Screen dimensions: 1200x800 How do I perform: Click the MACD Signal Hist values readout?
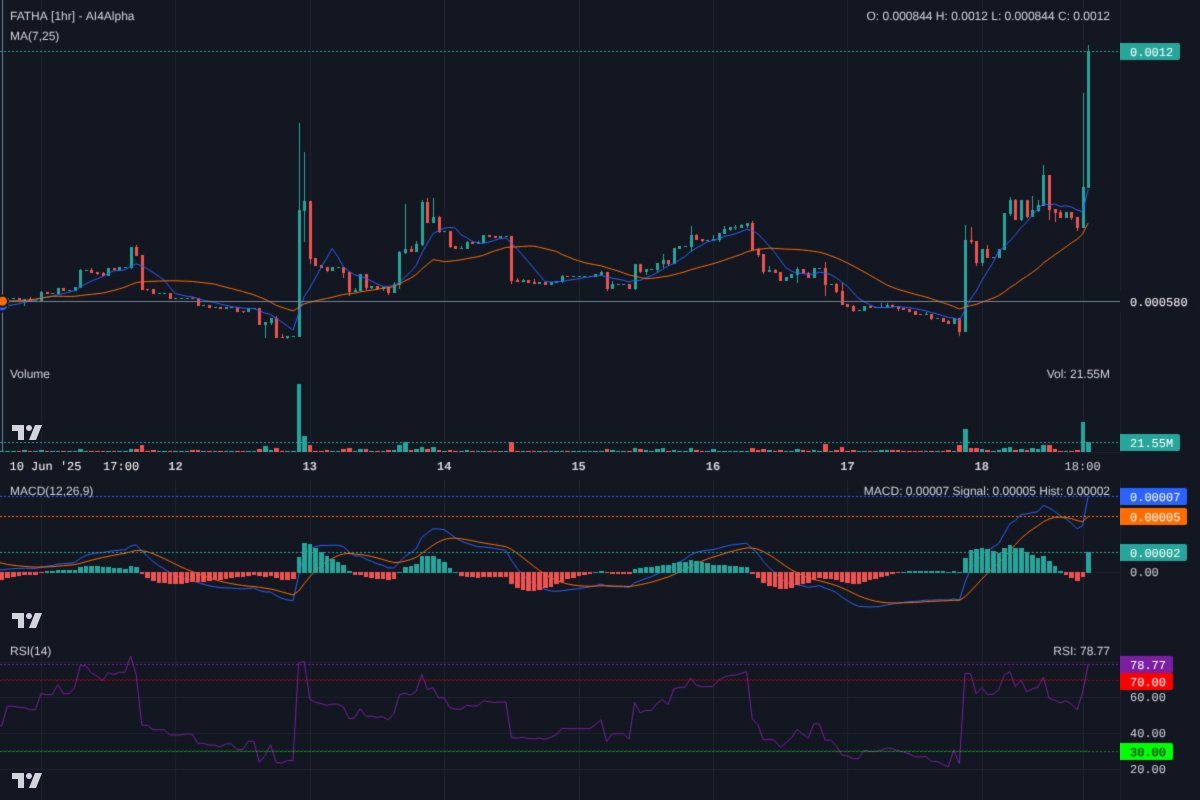tap(987, 491)
